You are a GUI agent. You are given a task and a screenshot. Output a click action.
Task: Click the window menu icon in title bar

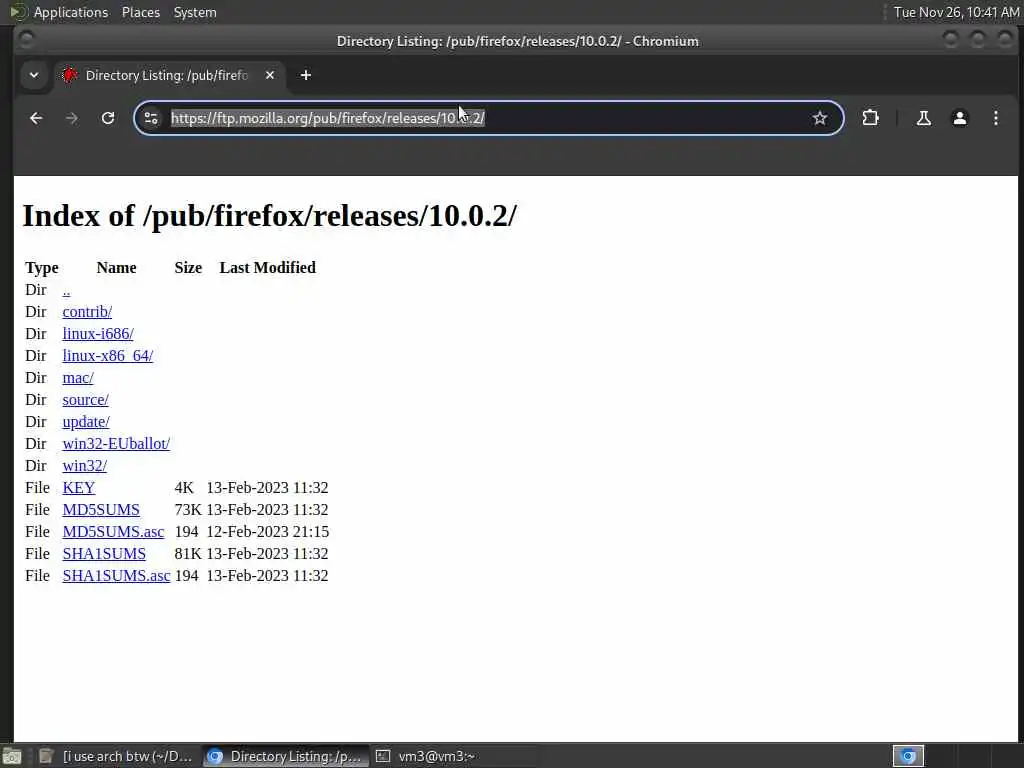[x=26, y=40]
